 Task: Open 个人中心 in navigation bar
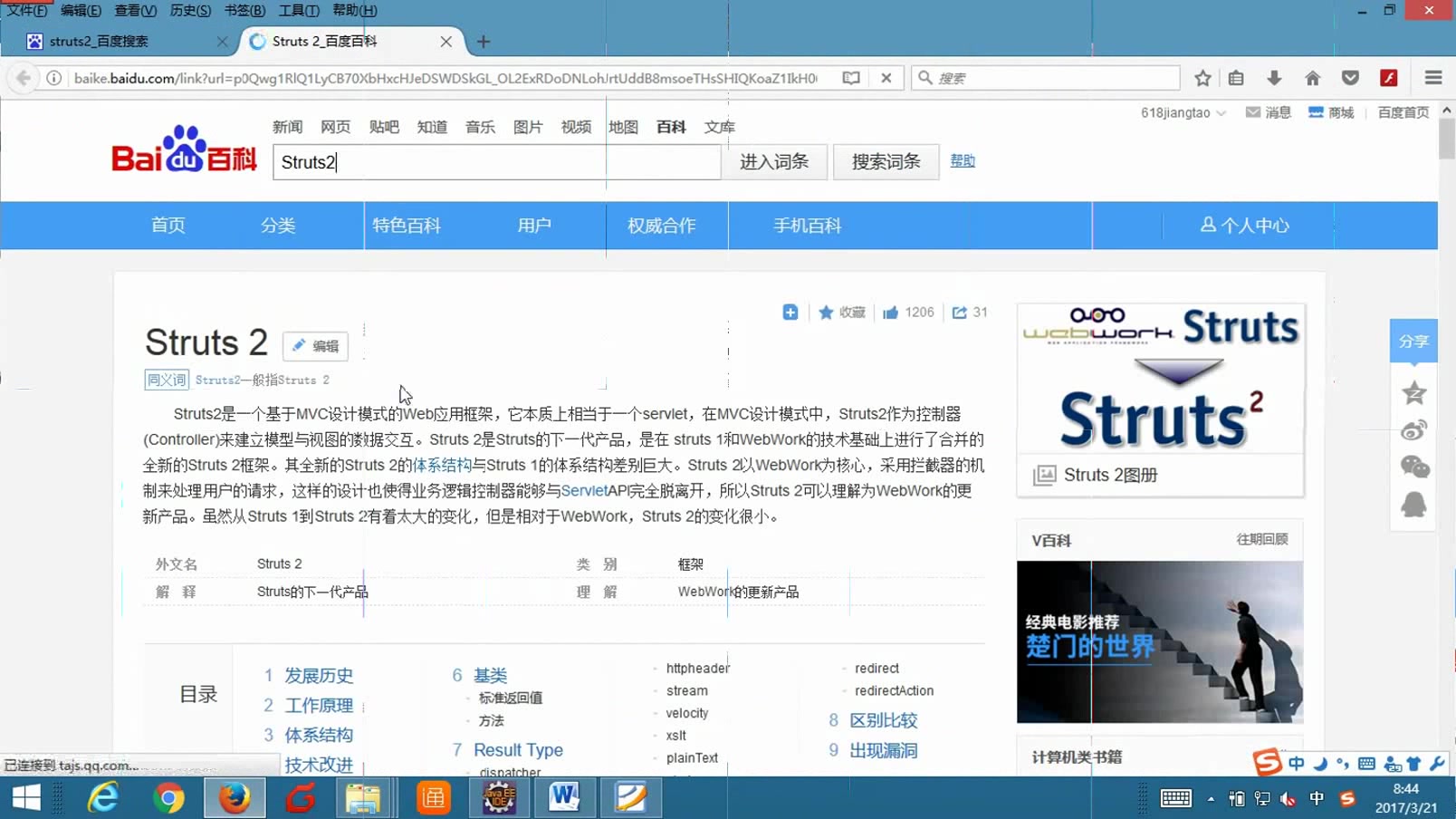1244,226
